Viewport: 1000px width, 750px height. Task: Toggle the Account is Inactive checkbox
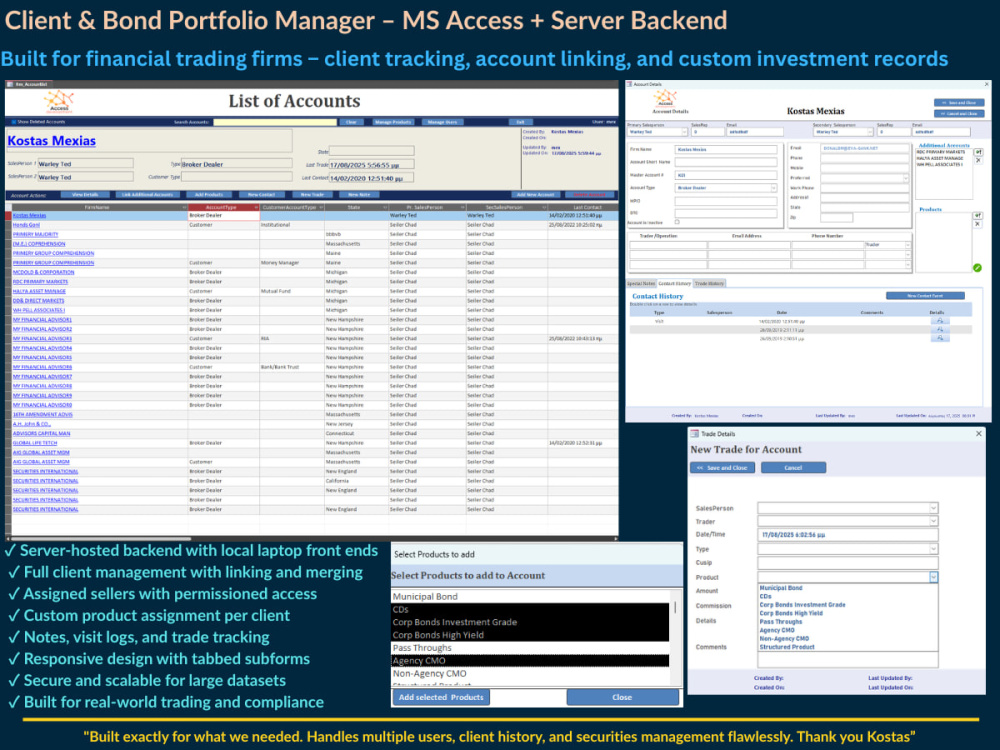(677, 222)
